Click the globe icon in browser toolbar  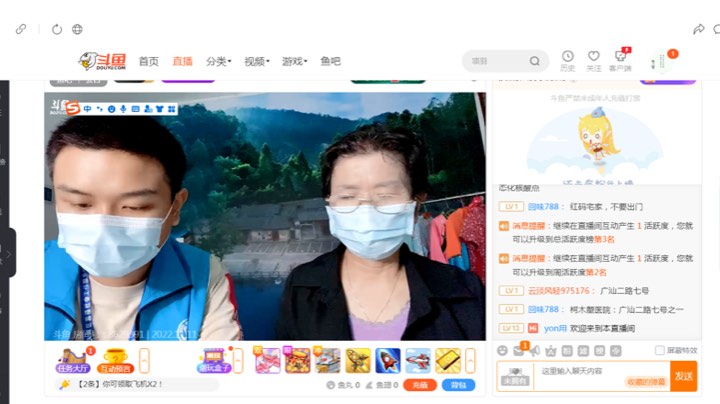point(77,29)
